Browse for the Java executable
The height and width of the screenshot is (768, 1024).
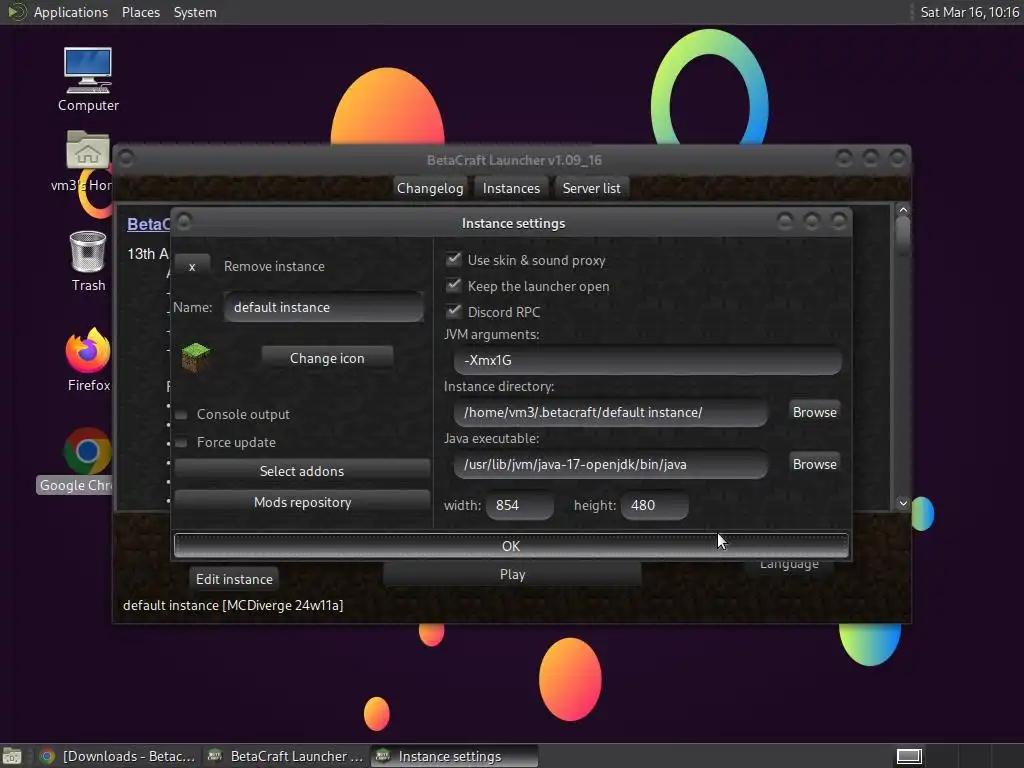click(x=814, y=464)
